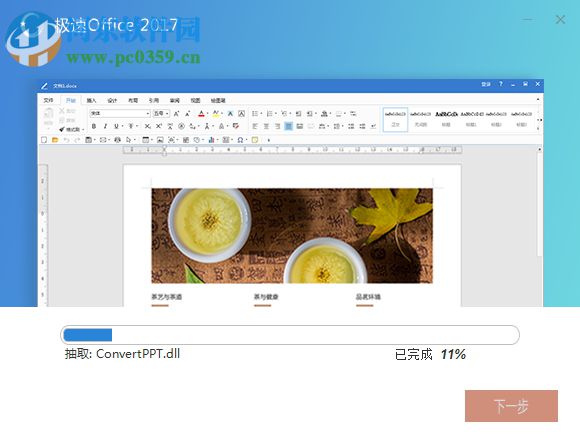Click the Insert chart icon in toolbar
The width and height of the screenshot is (580, 440).
tap(211, 140)
